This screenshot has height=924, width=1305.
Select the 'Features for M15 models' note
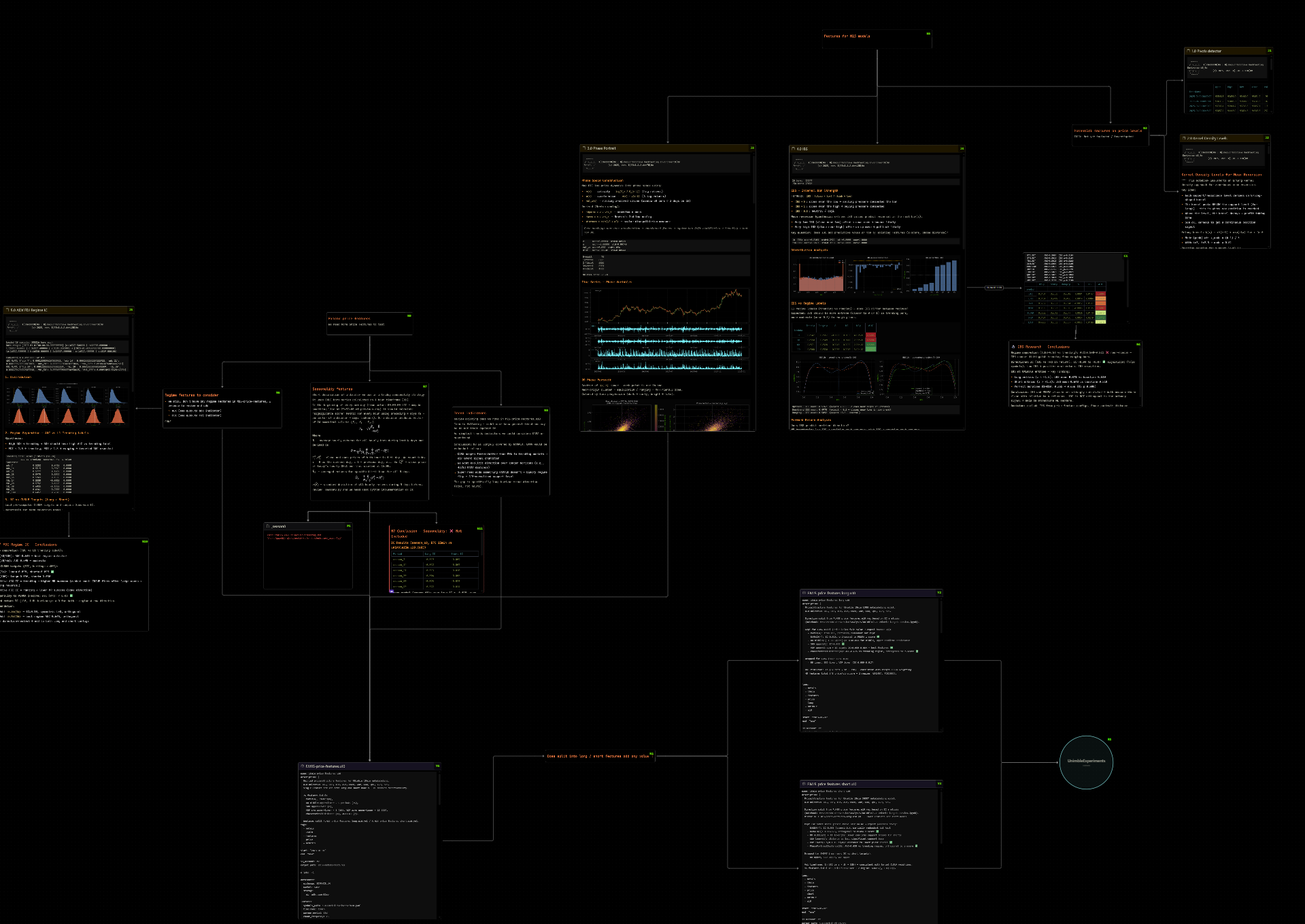click(877, 39)
